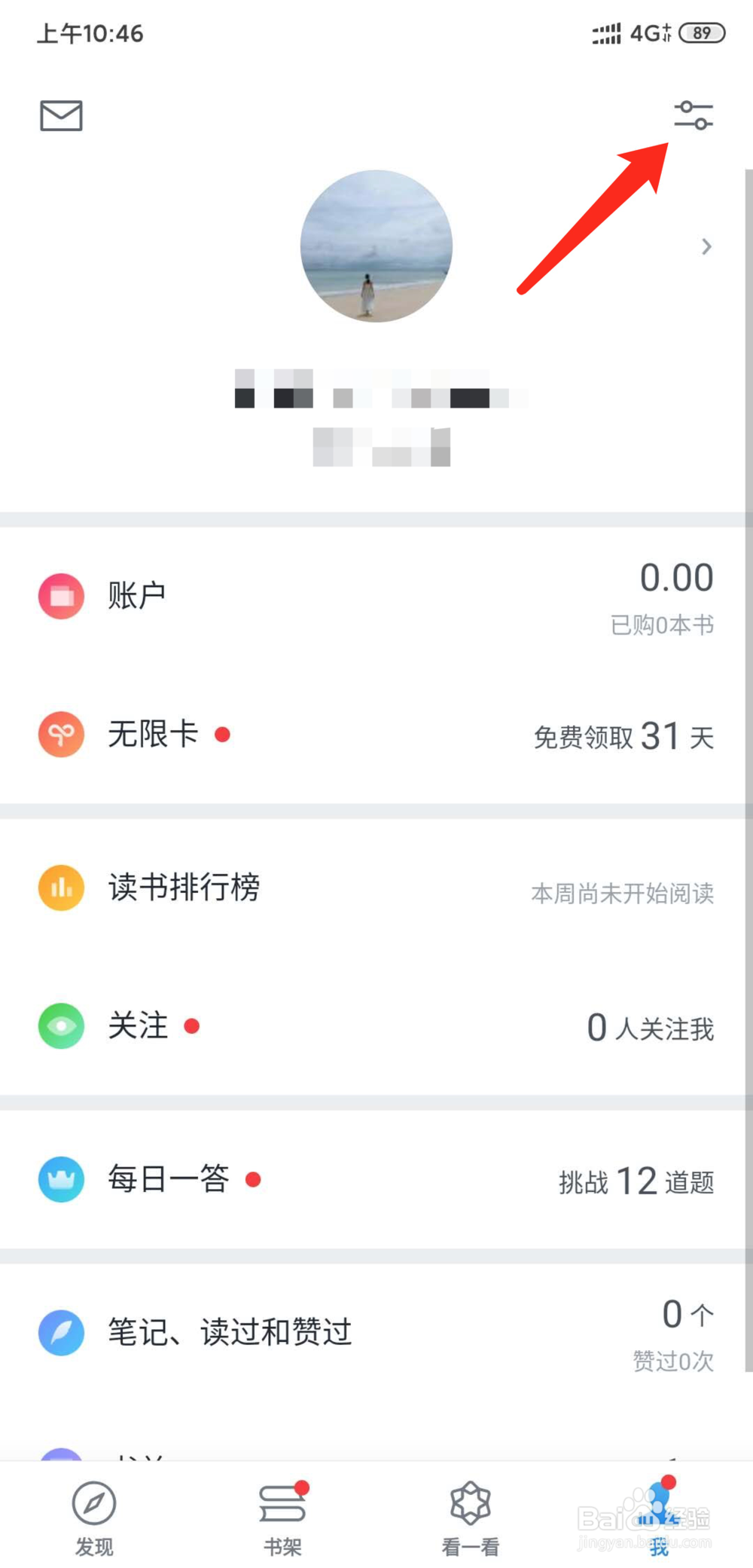
Task: View account balance 0.00
Action: (x=676, y=579)
